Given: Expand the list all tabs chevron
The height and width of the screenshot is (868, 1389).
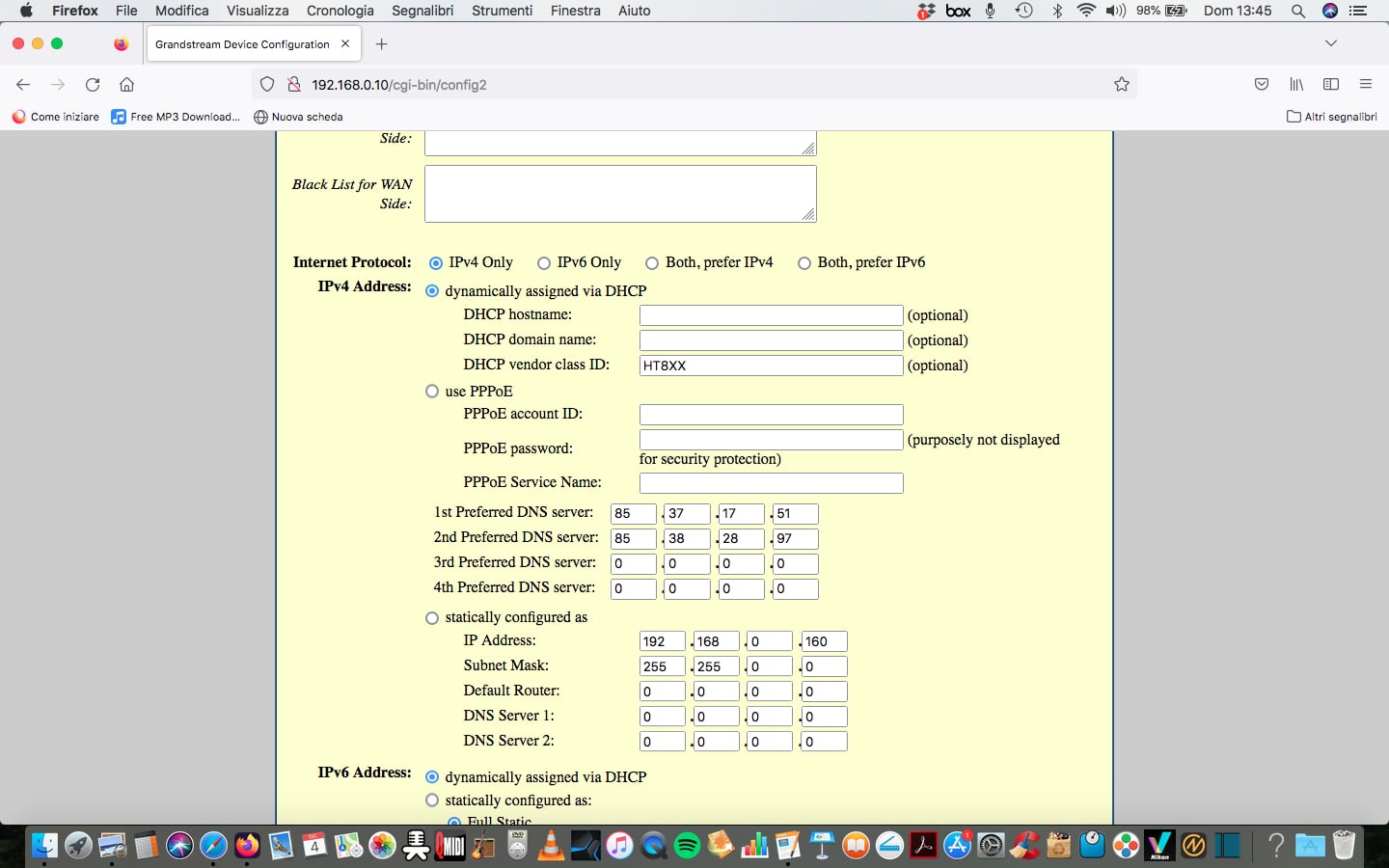Looking at the screenshot, I should (x=1331, y=43).
